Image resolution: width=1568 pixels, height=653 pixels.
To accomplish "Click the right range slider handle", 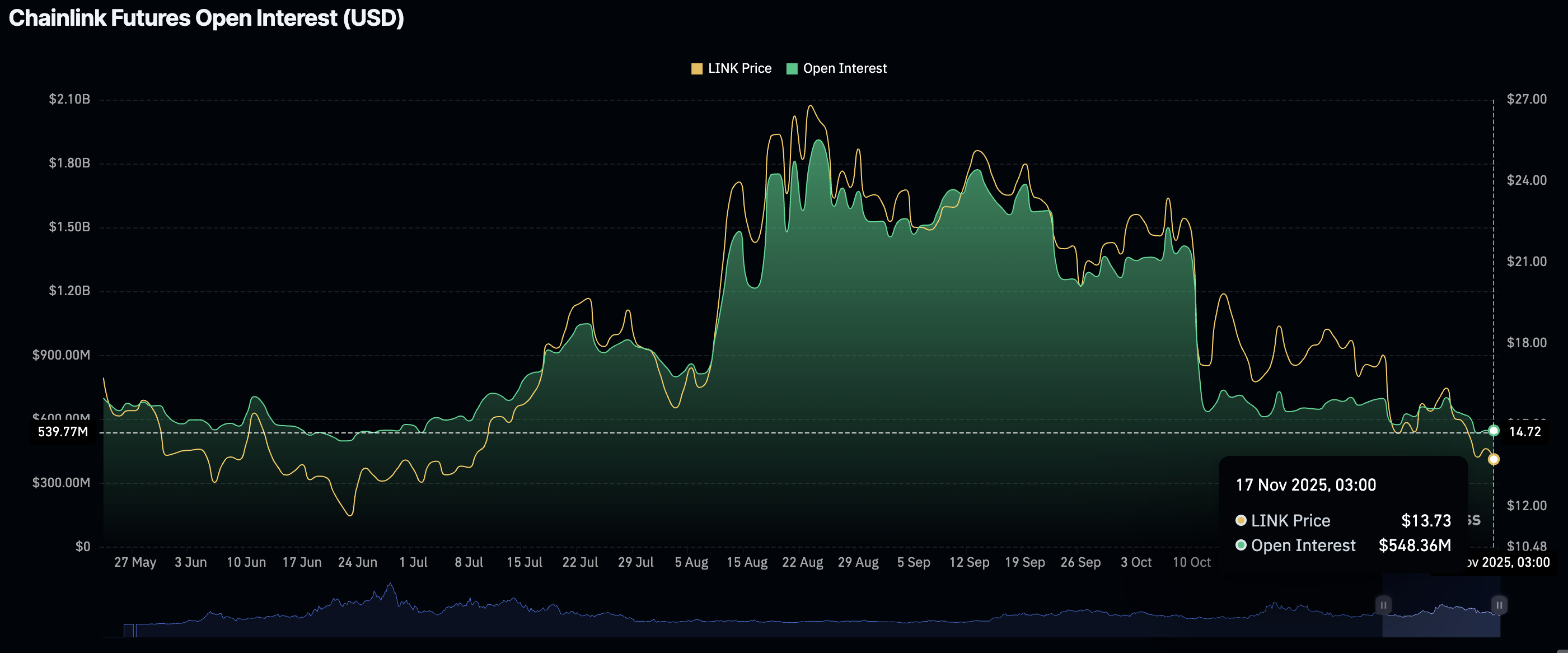I will (1499, 605).
